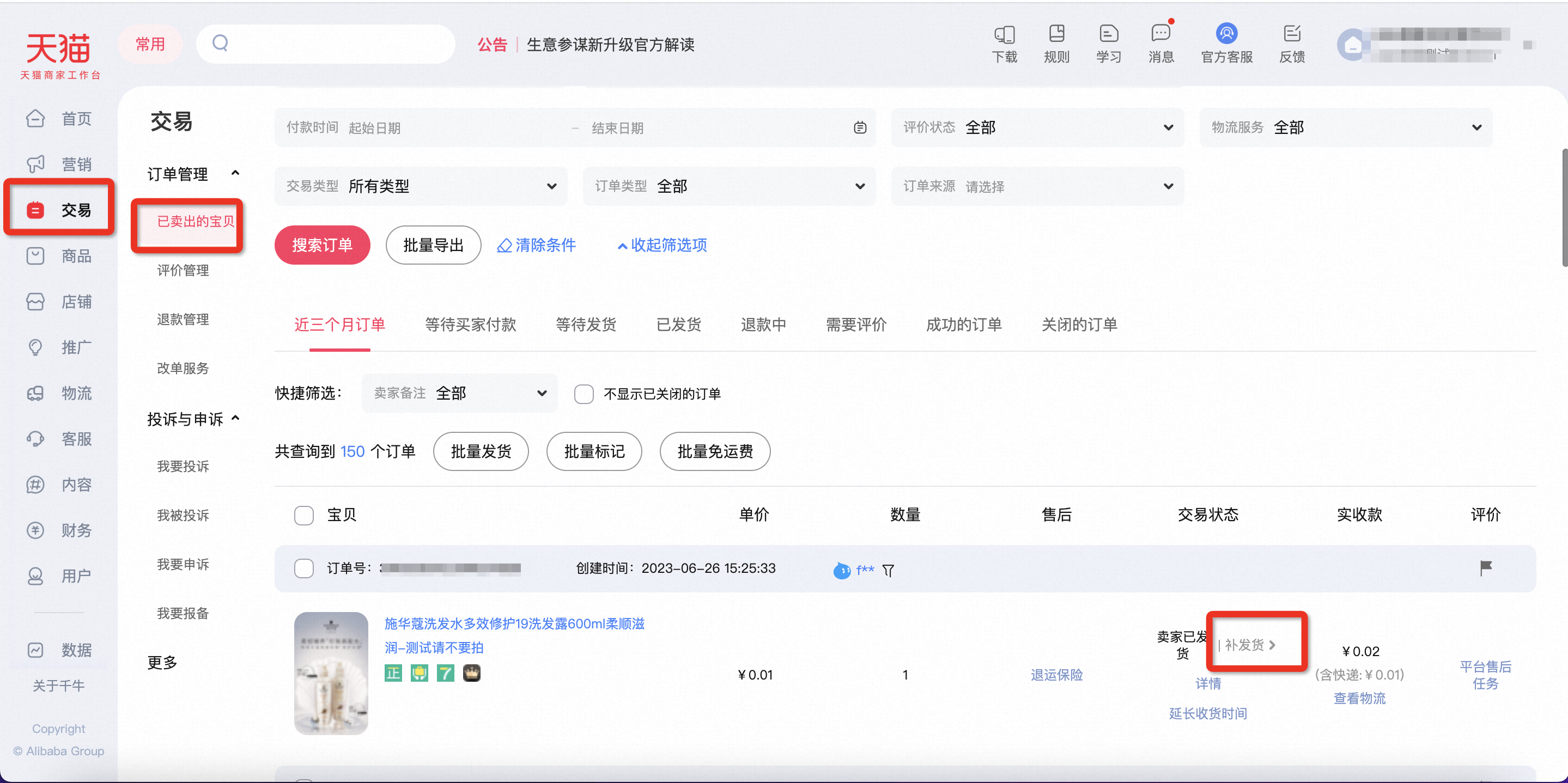Open 财务 finance in sidebar

[x=59, y=530]
